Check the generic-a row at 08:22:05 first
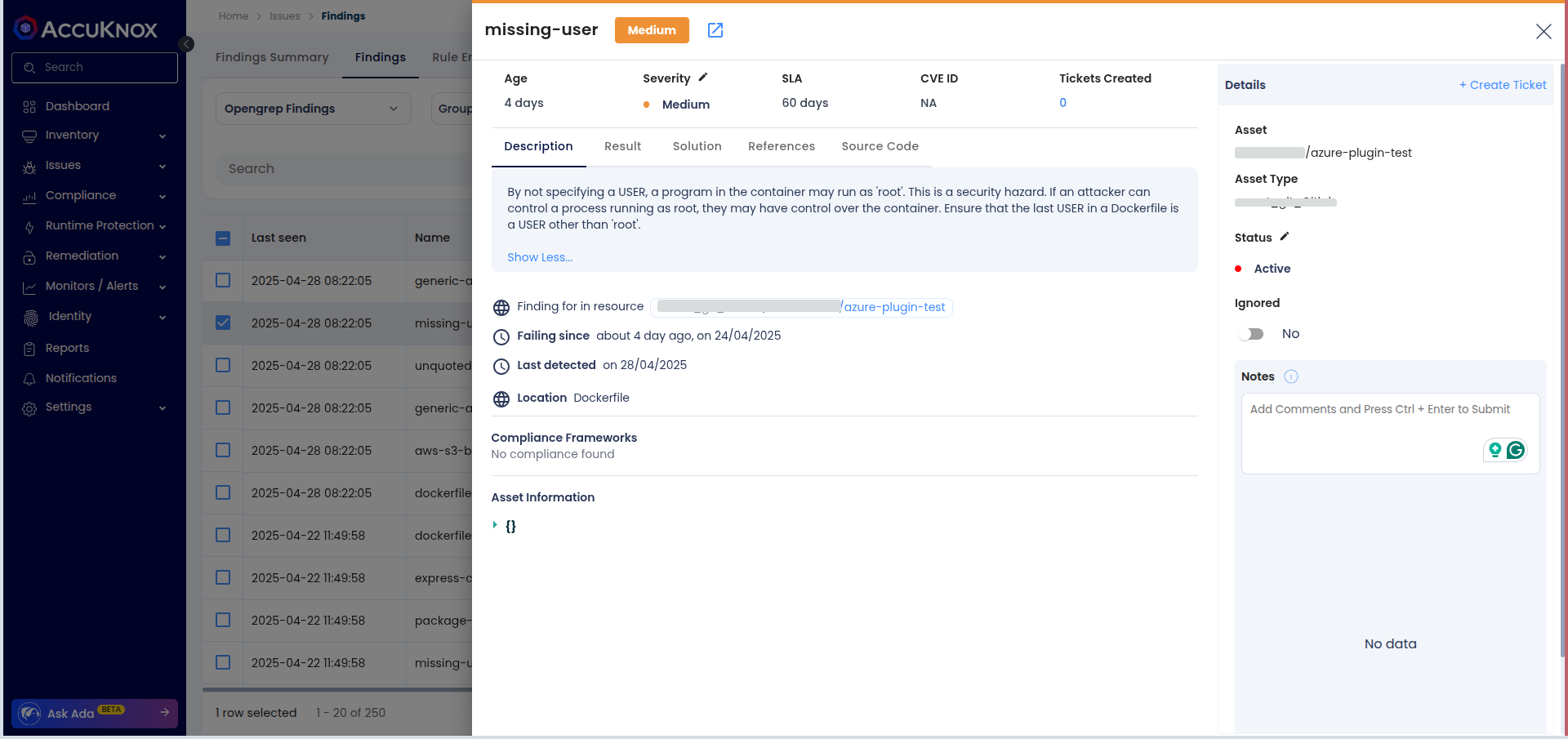Screen dimensions: 1568x739 [x=223, y=280]
